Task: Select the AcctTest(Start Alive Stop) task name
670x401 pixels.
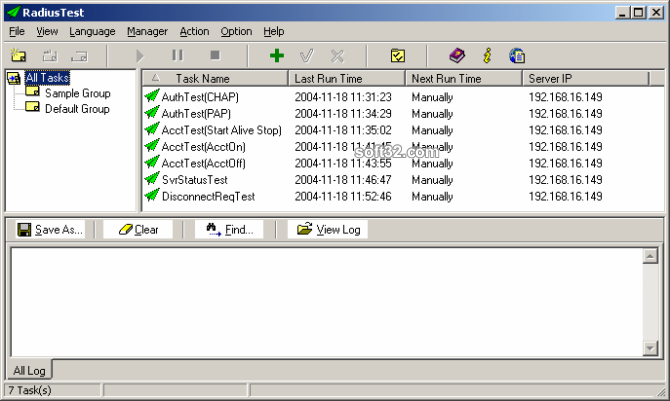Action: click(222, 130)
